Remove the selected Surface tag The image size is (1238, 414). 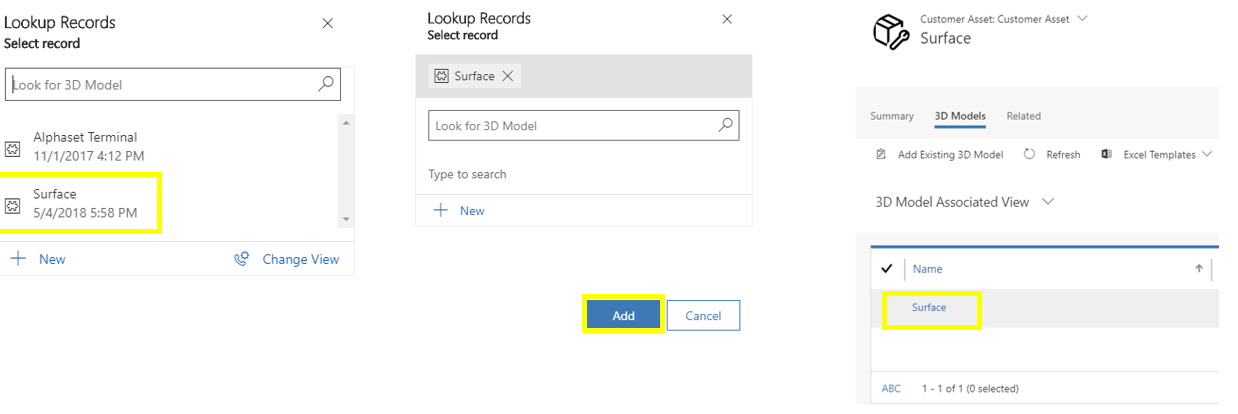[x=508, y=76]
